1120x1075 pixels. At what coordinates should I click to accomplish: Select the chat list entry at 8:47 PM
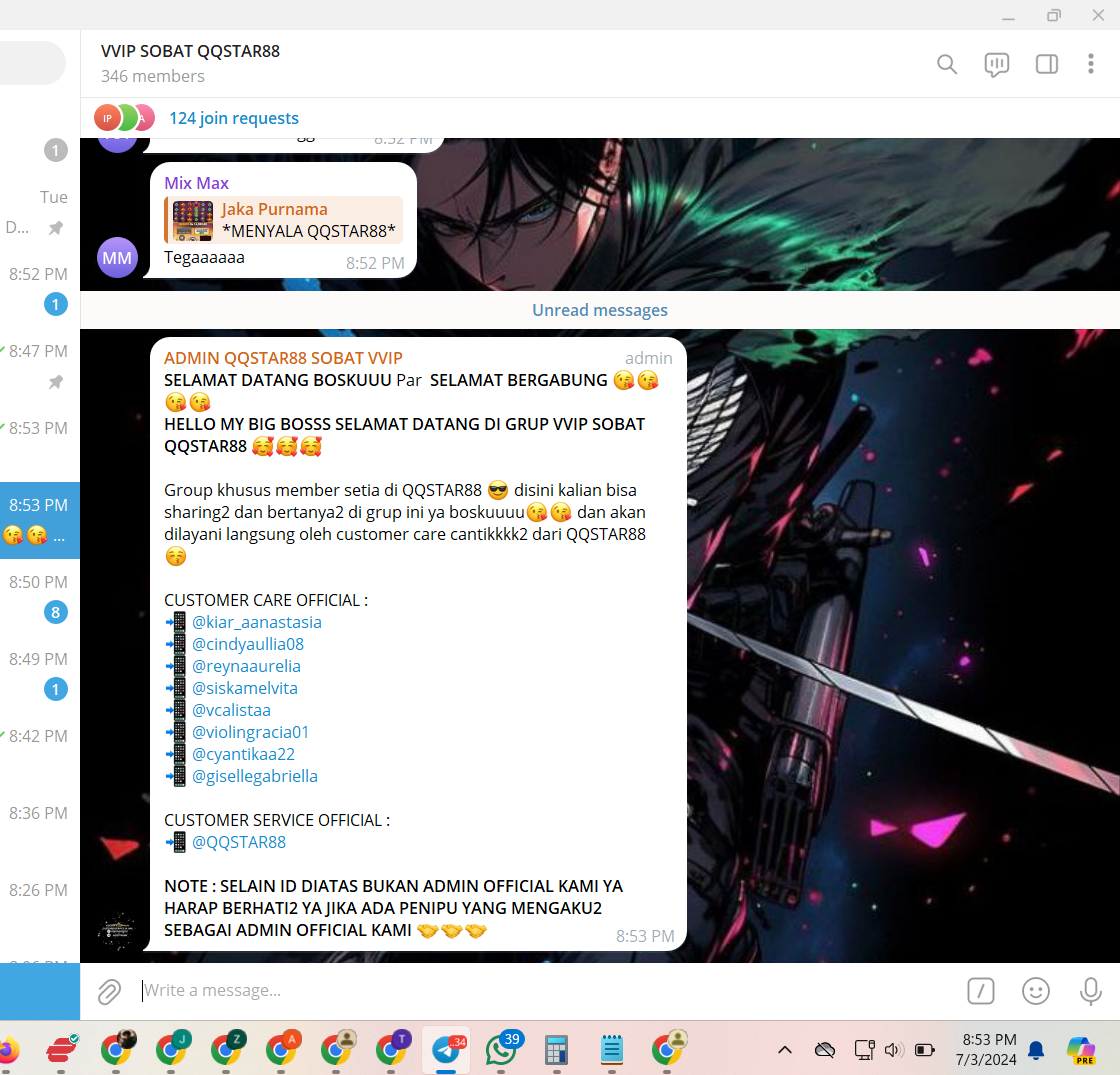40,366
